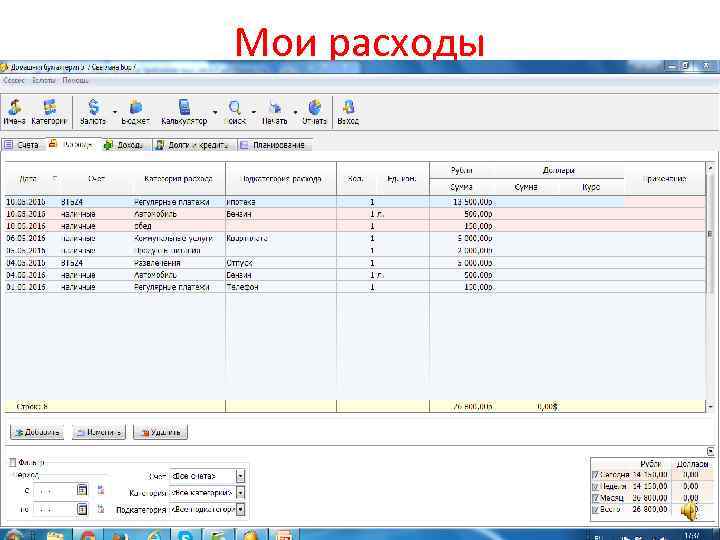Image resolution: width=720 pixels, height=540 pixels.
Task: Open the Сервис menu
Action: 13,80
